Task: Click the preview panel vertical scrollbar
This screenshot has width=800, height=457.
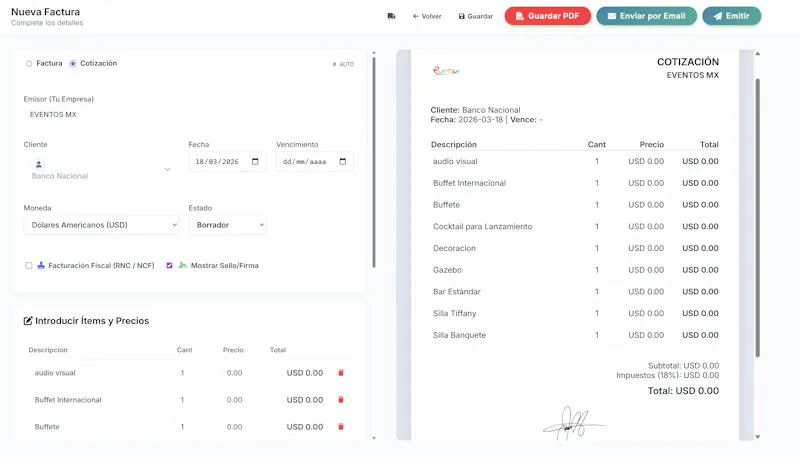Action: [758, 218]
